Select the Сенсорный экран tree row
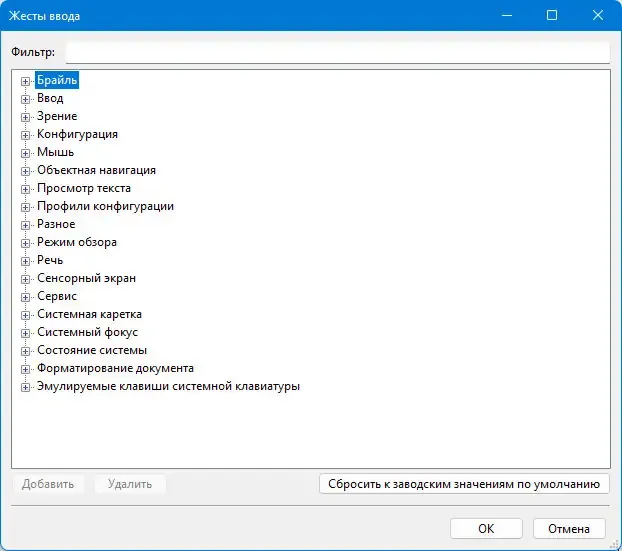The height and width of the screenshot is (551, 622). (x=86, y=278)
